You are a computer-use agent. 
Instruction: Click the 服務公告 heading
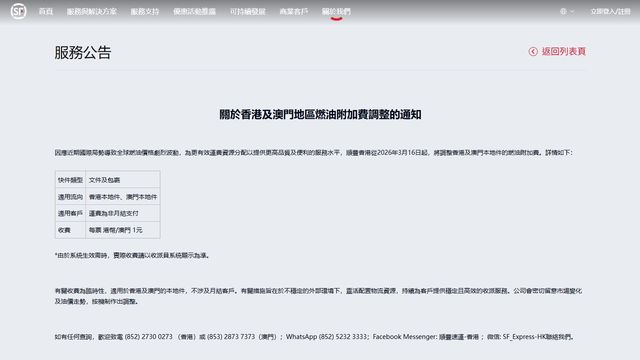click(83, 52)
